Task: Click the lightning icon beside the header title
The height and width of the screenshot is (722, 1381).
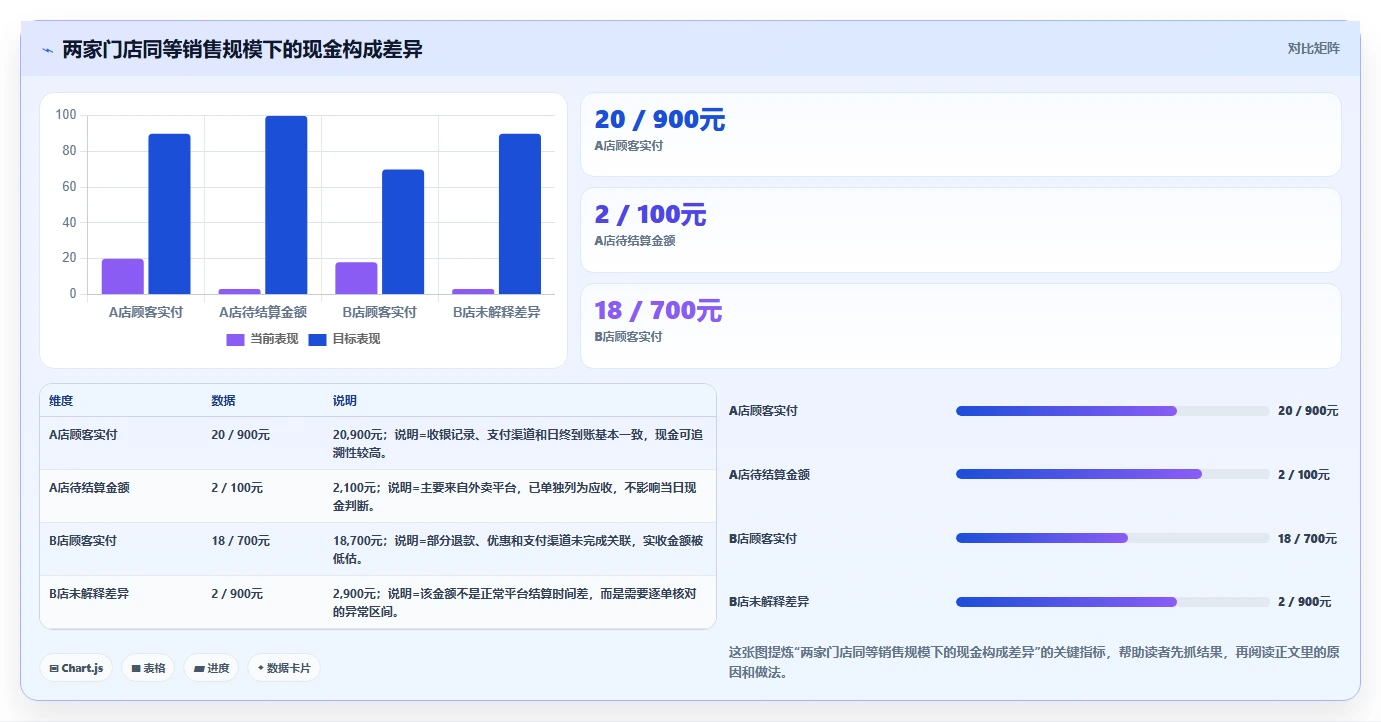Action: (x=47, y=49)
